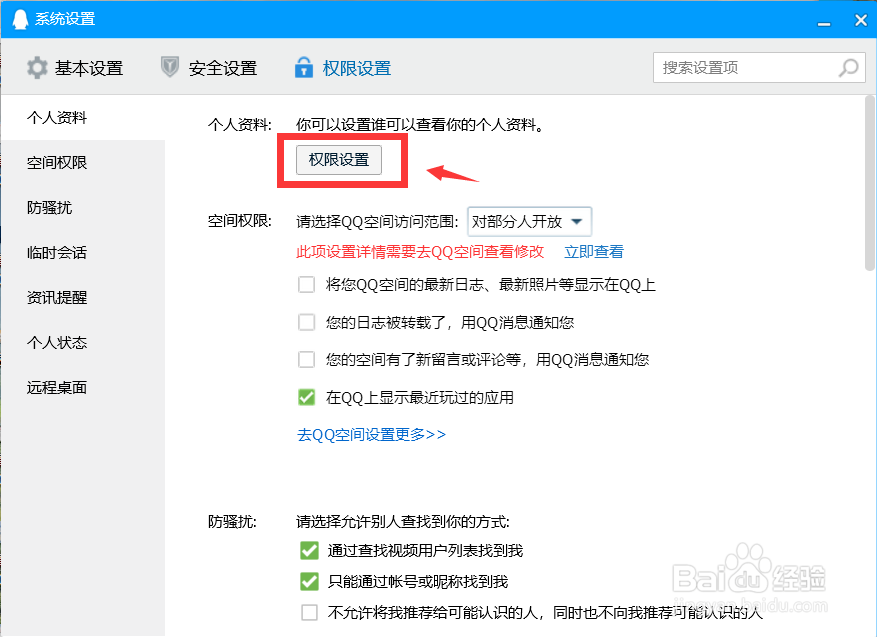
Task: Click the 防骚扰: section label in content
Action: click(233, 522)
